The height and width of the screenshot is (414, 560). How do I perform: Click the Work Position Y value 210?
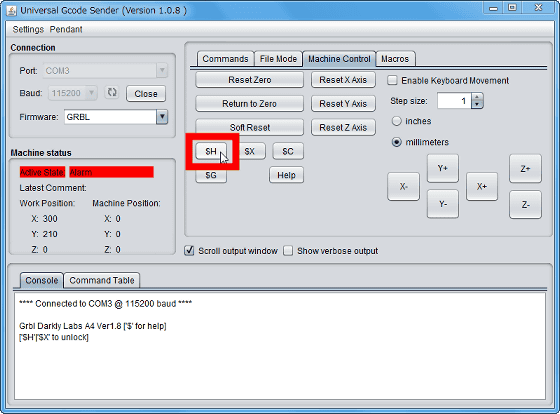(x=50, y=234)
